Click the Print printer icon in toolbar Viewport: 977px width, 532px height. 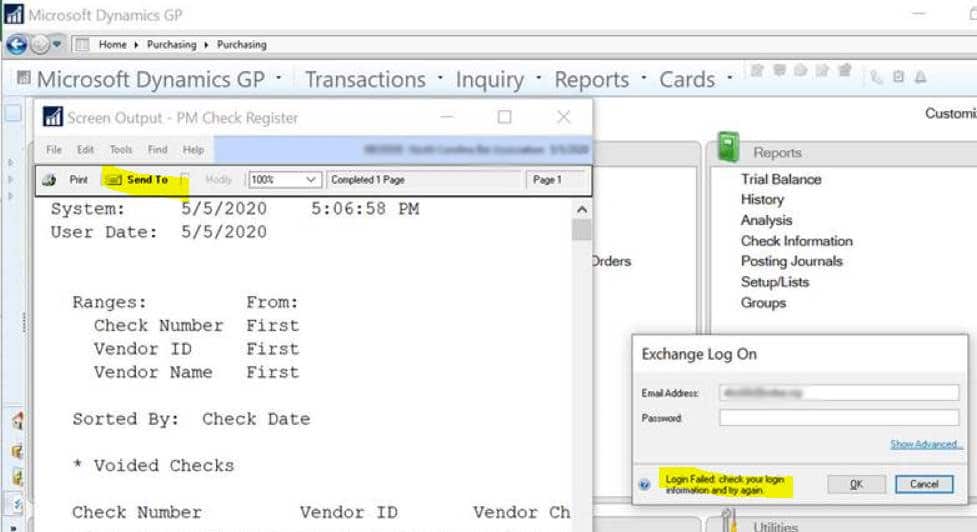point(49,180)
